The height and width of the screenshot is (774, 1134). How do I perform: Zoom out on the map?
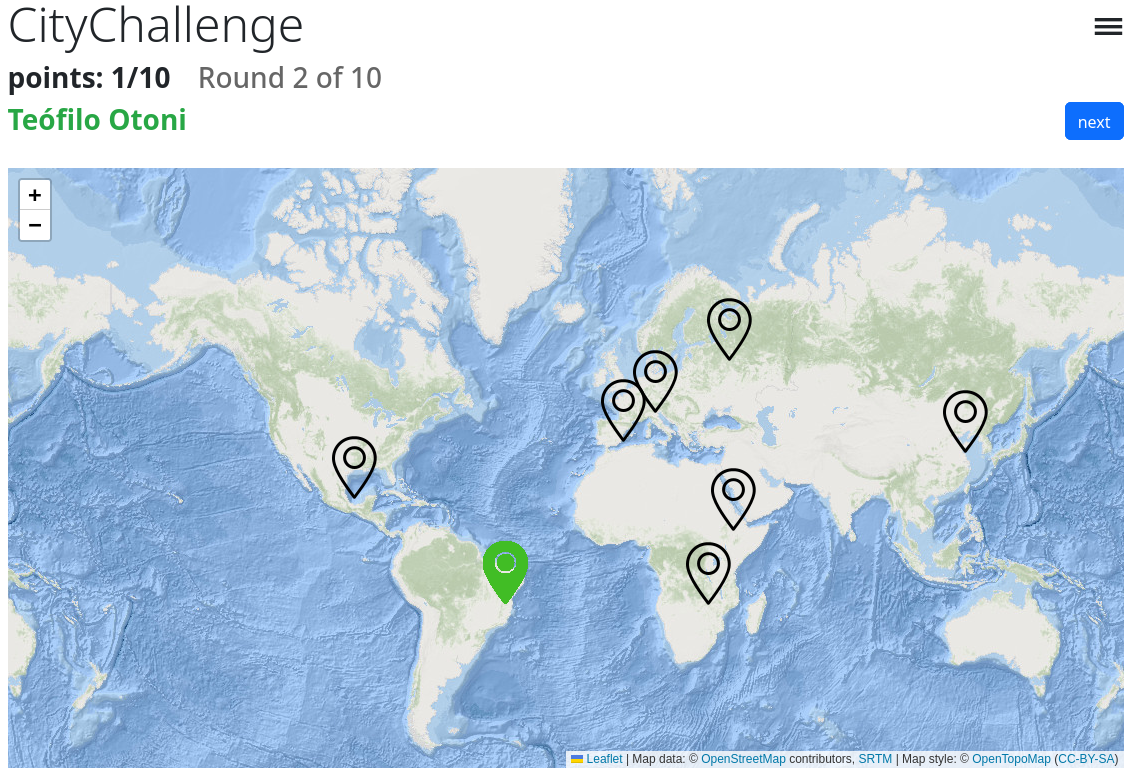click(35, 225)
